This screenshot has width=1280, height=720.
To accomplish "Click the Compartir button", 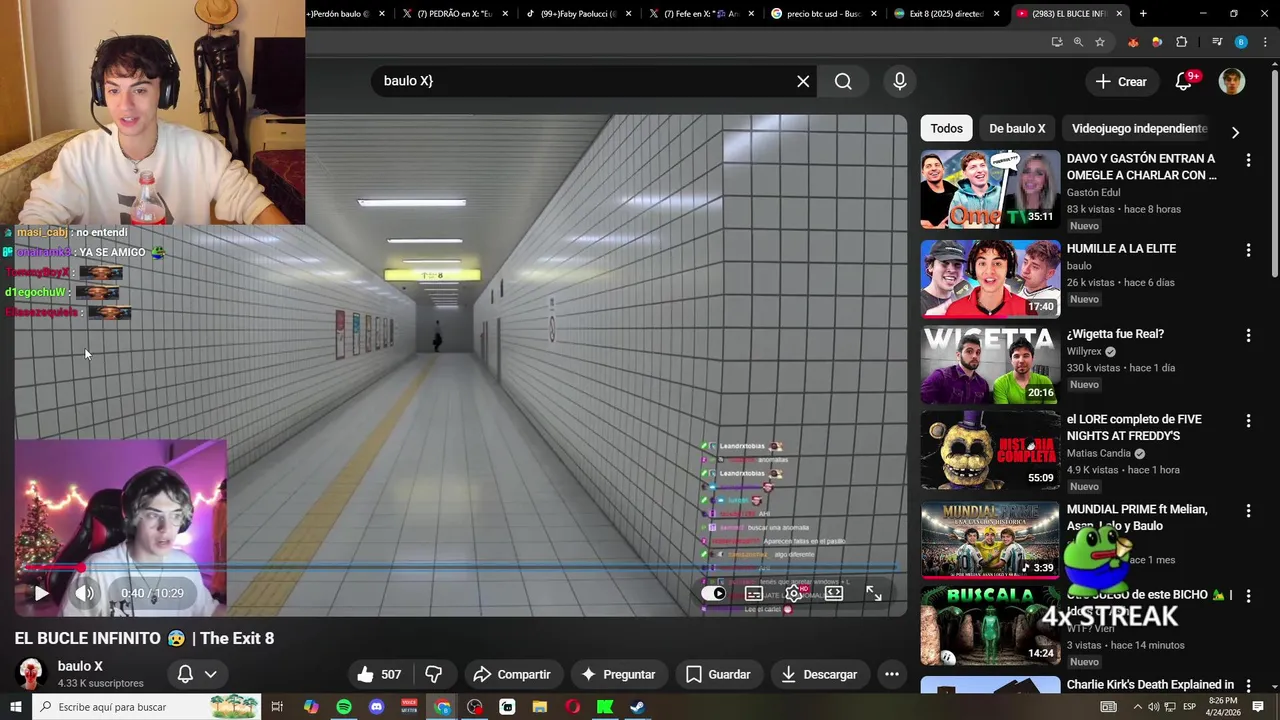I will tap(512, 674).
